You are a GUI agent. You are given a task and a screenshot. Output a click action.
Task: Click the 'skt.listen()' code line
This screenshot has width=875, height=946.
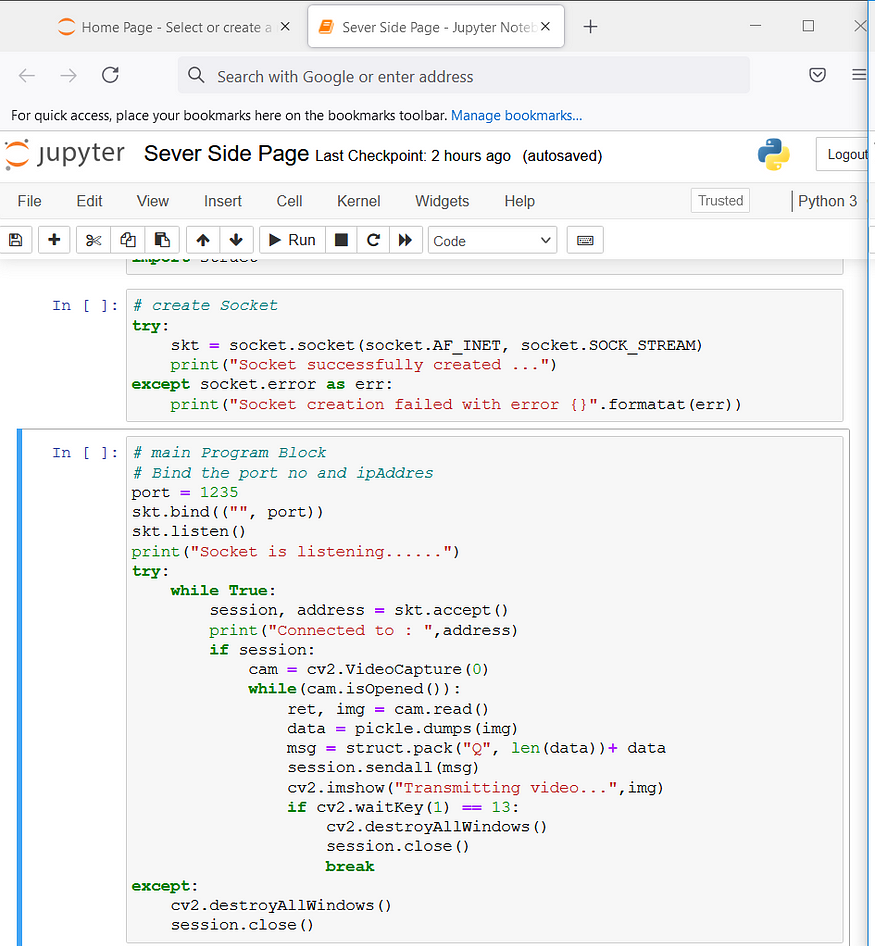pyautogui.click(x=189, y=532)
